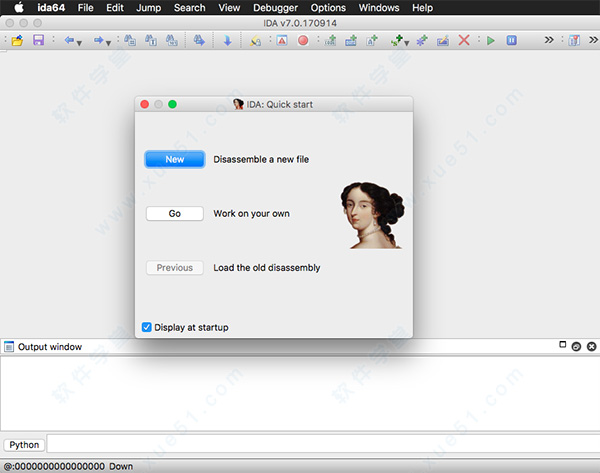
Task: Expand the chevron at the toolbar's right end
Action: [593, 40]
